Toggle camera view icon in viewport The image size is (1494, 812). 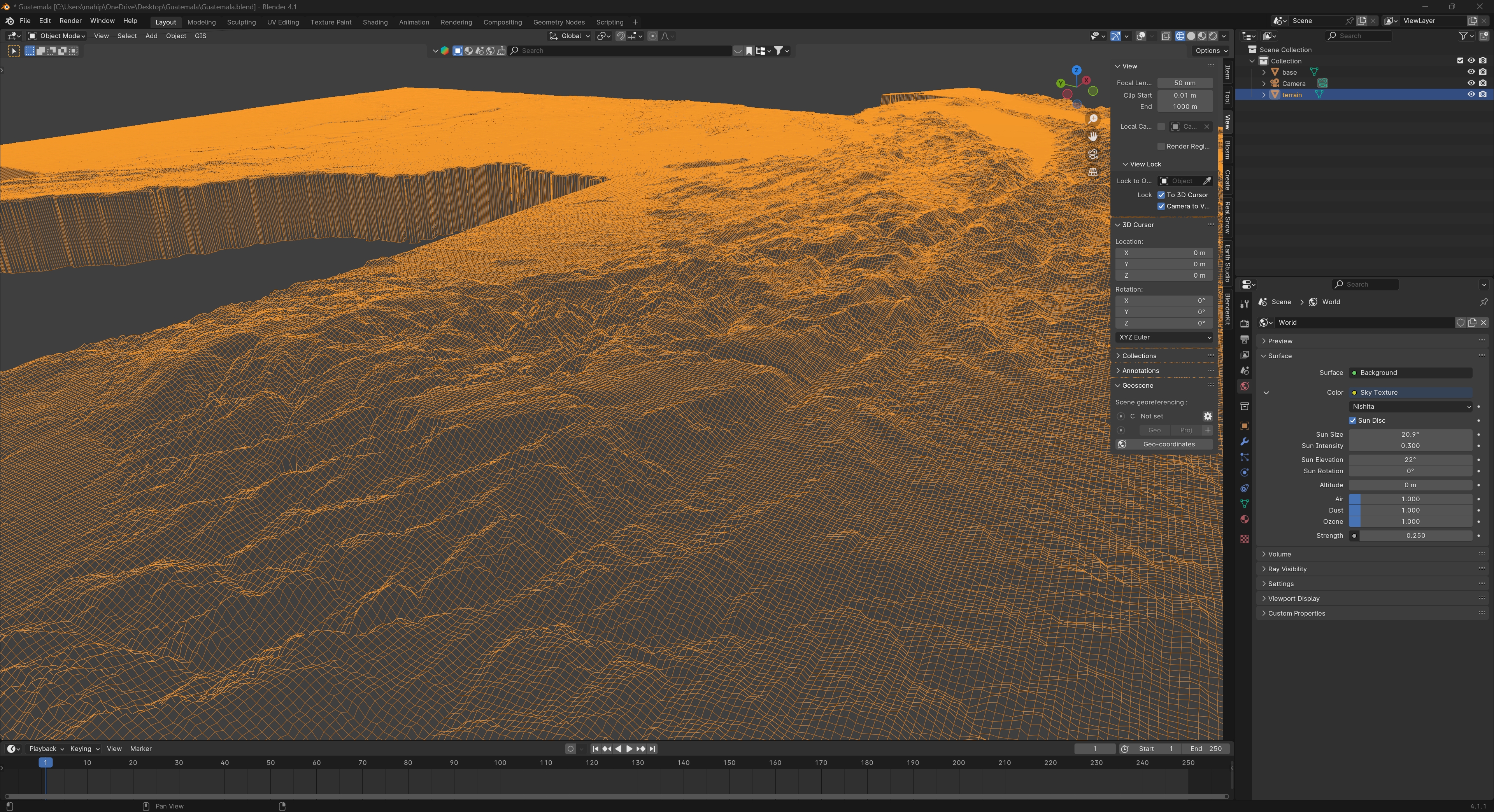tap(1092, 154)
